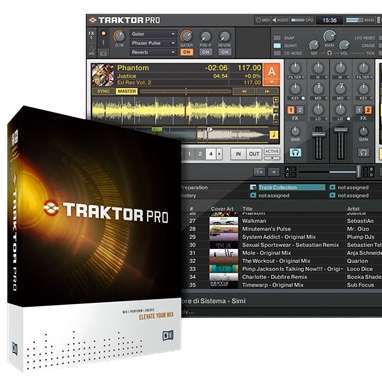Turn on the FX unit 1 power button
This screenshot has height=382, width=382.
coord(103,34)
